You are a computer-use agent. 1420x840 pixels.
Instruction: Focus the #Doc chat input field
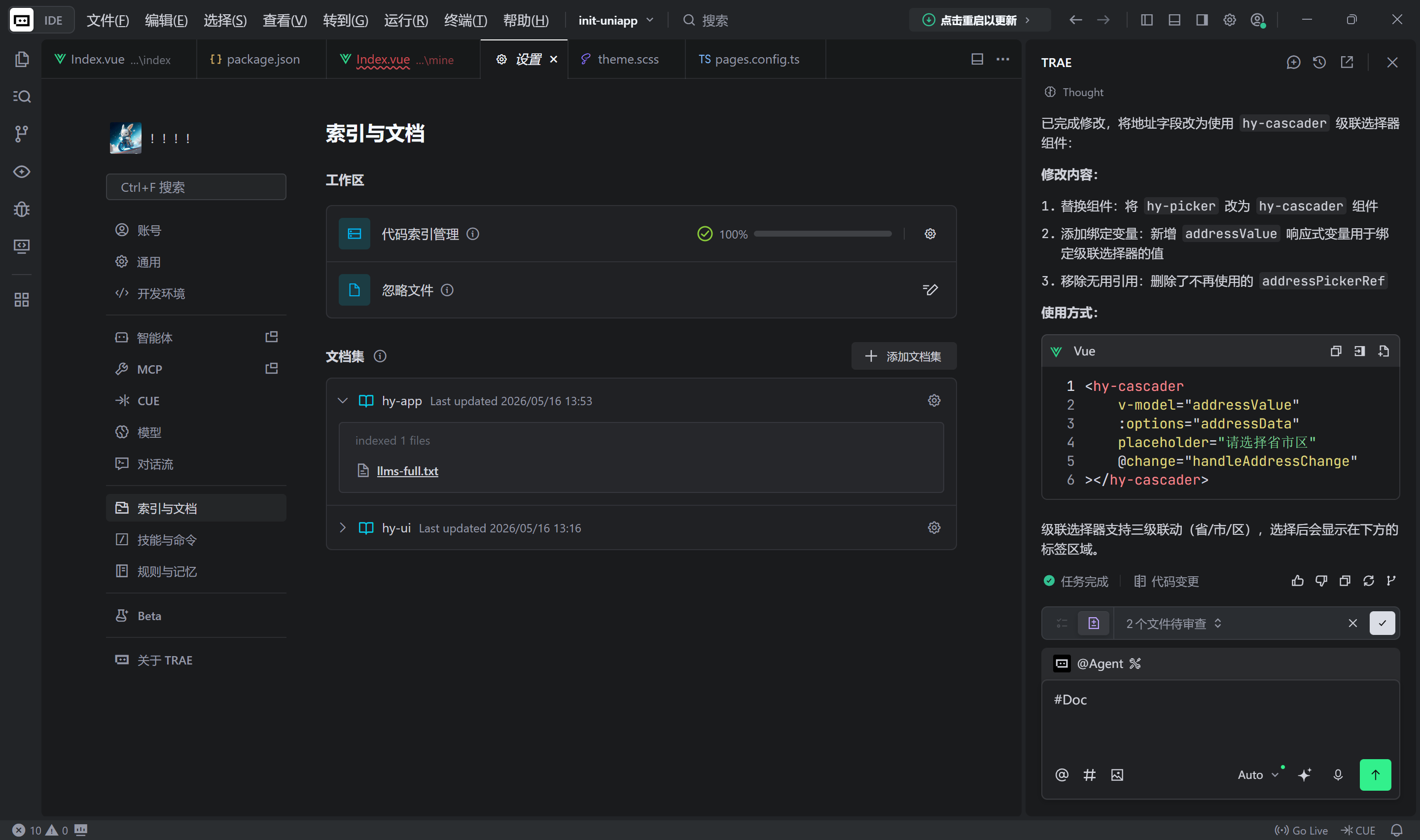[x=1220, y=718]
